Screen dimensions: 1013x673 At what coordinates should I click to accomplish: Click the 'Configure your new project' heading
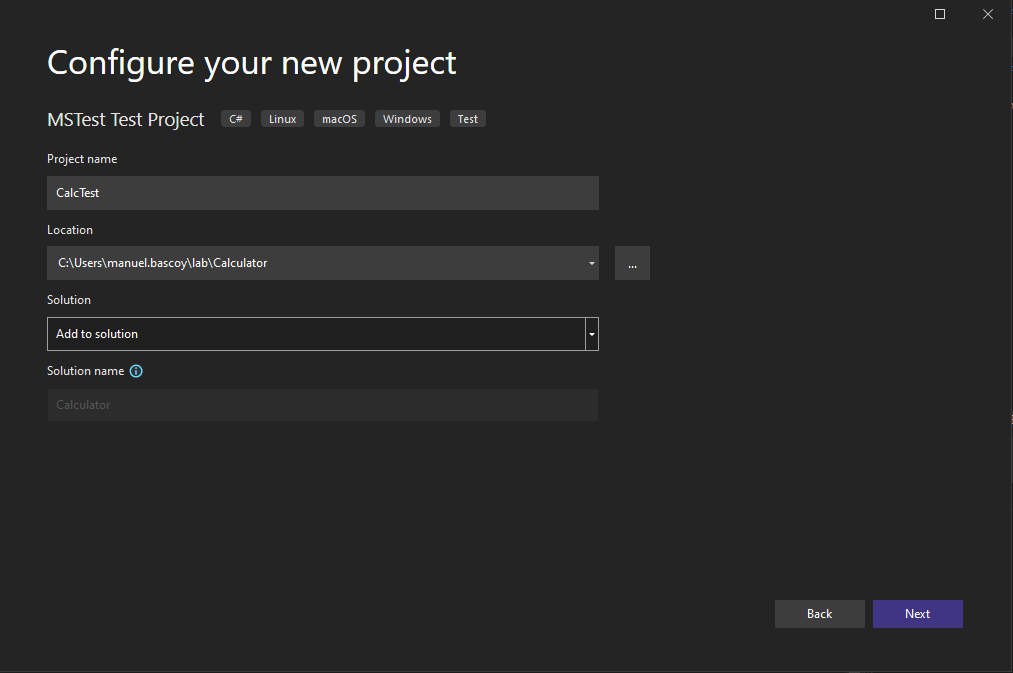pyautogui.click(x=252, y=63)
